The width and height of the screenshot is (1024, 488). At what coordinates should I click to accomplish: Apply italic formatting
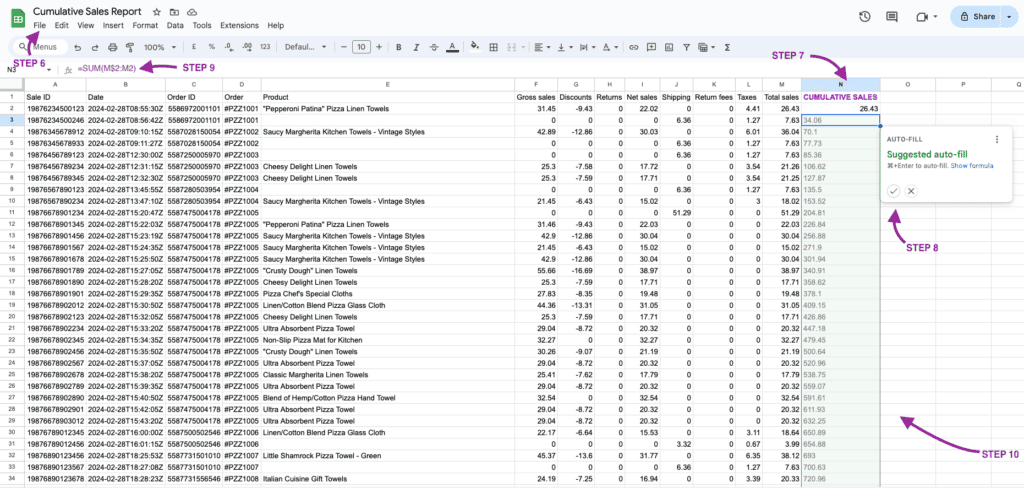tap(416, 47)
